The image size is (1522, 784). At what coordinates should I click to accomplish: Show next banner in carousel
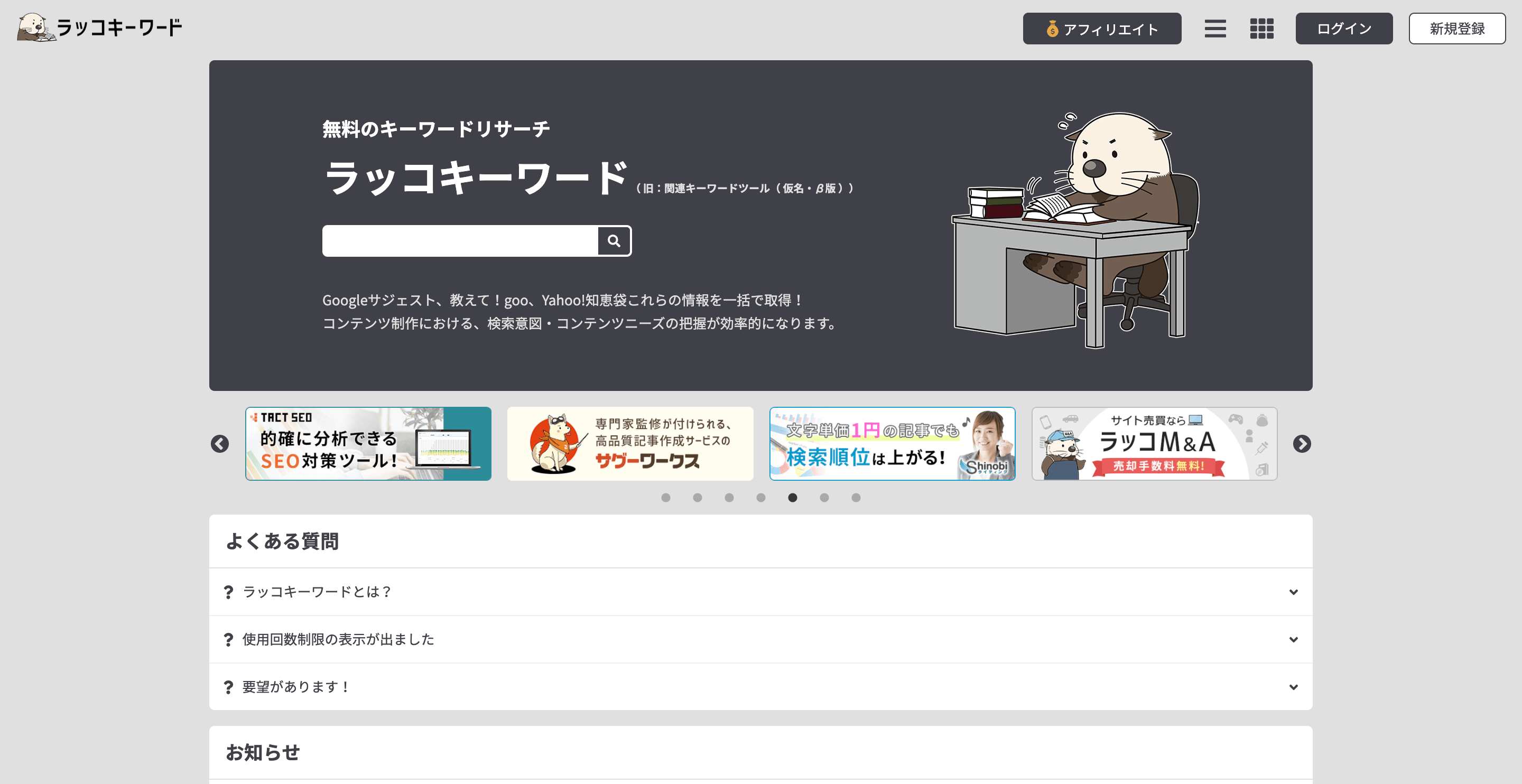click(1302, 444)
